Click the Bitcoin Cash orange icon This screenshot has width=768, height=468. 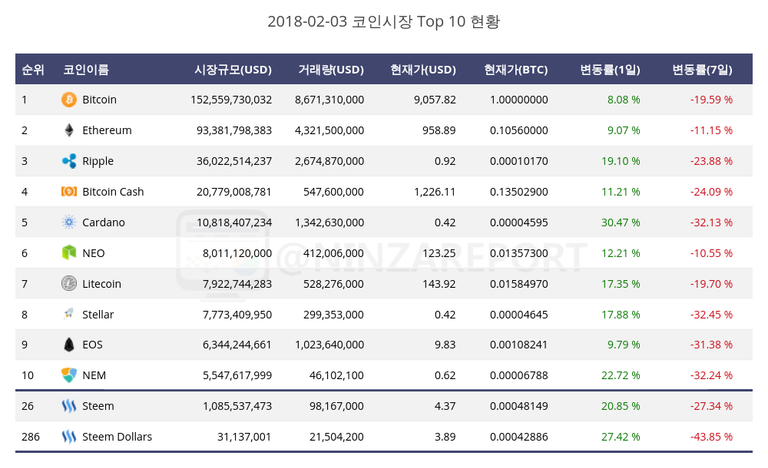click(x=69, y=192)
